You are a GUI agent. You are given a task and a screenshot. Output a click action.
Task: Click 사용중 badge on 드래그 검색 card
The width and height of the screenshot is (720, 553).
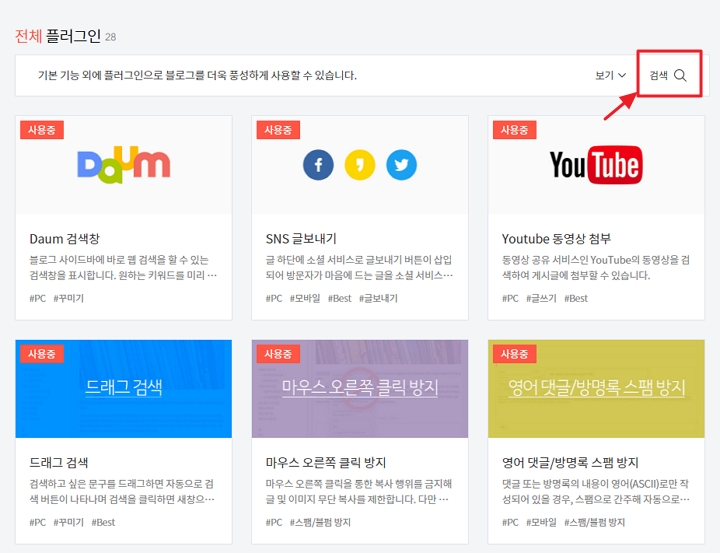[x=42, y=354]
